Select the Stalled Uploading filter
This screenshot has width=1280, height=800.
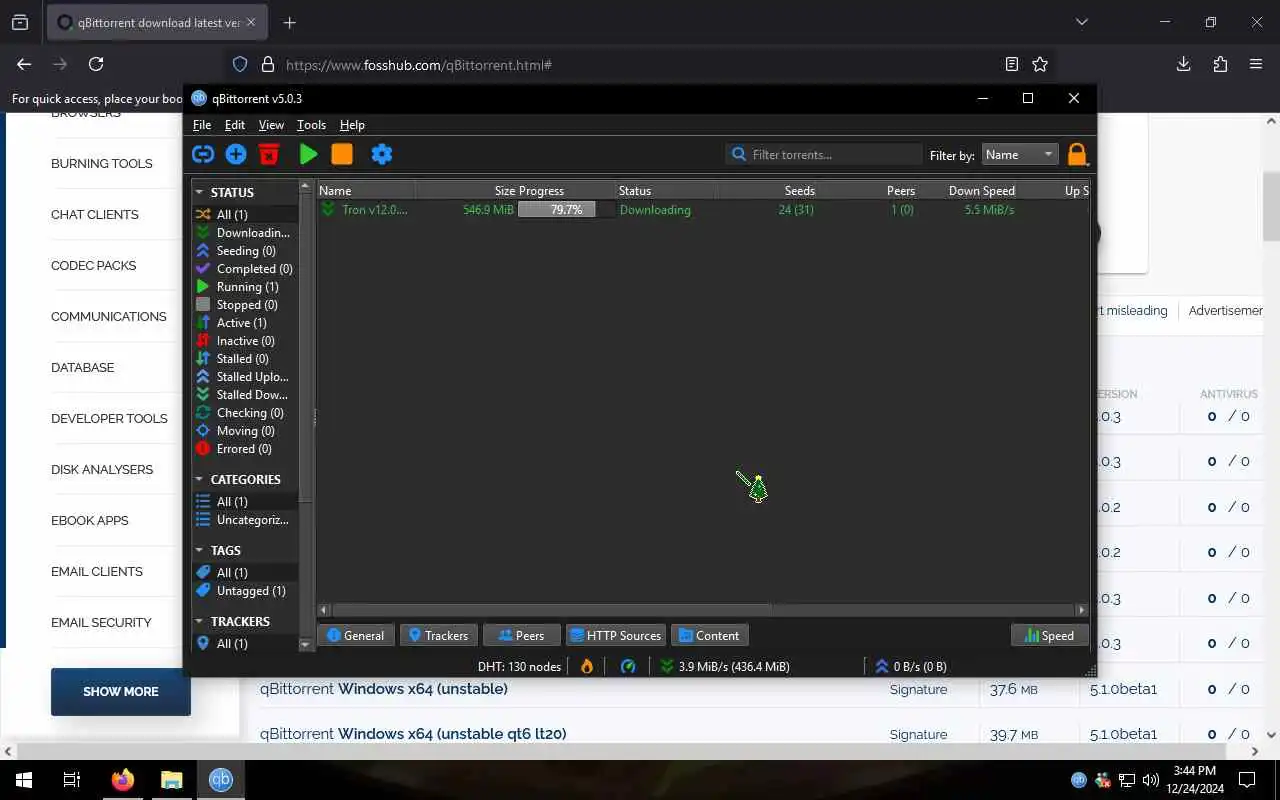coord(245,377)
